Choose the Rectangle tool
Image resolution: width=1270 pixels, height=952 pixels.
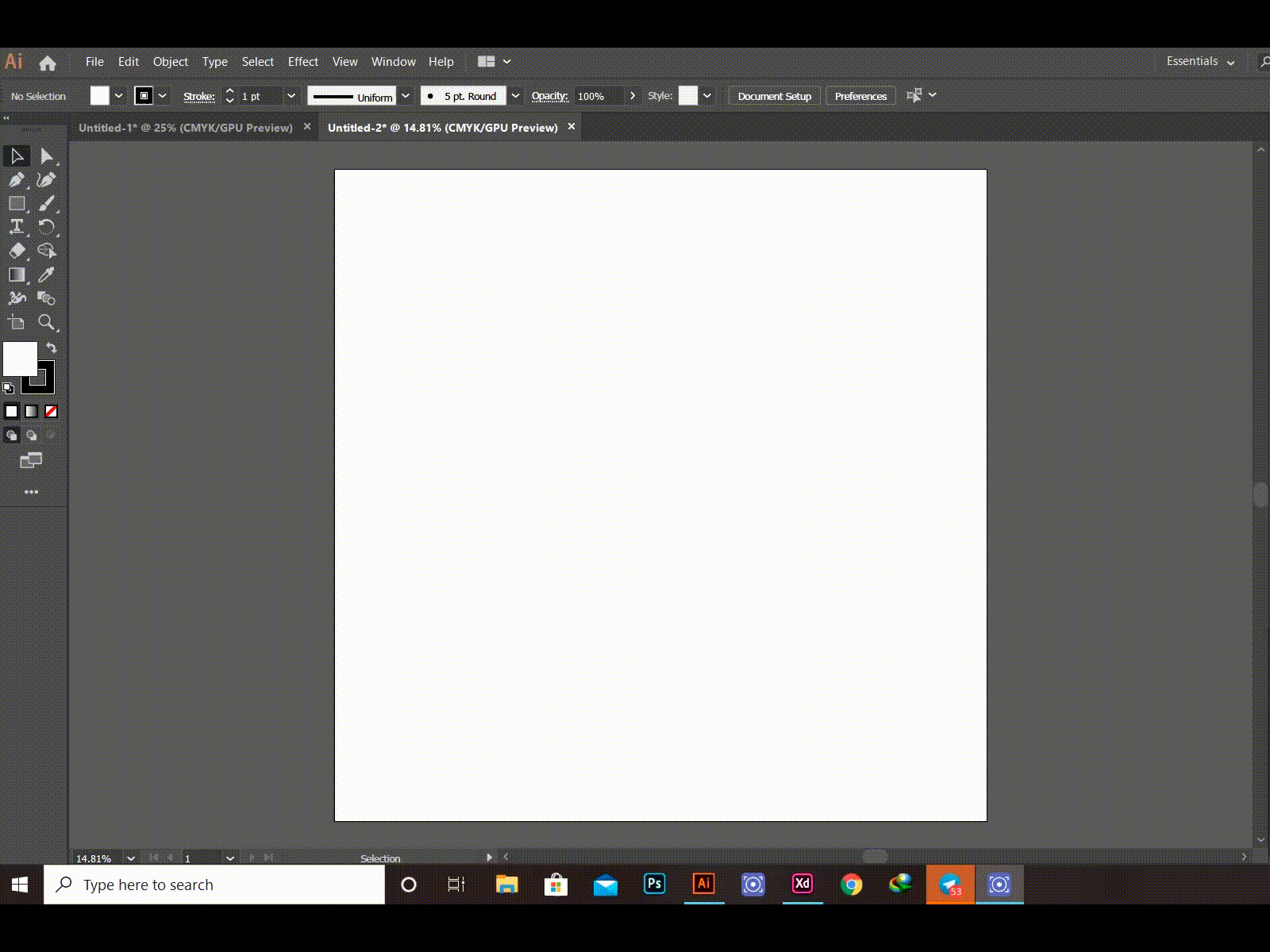coord(17,204)
